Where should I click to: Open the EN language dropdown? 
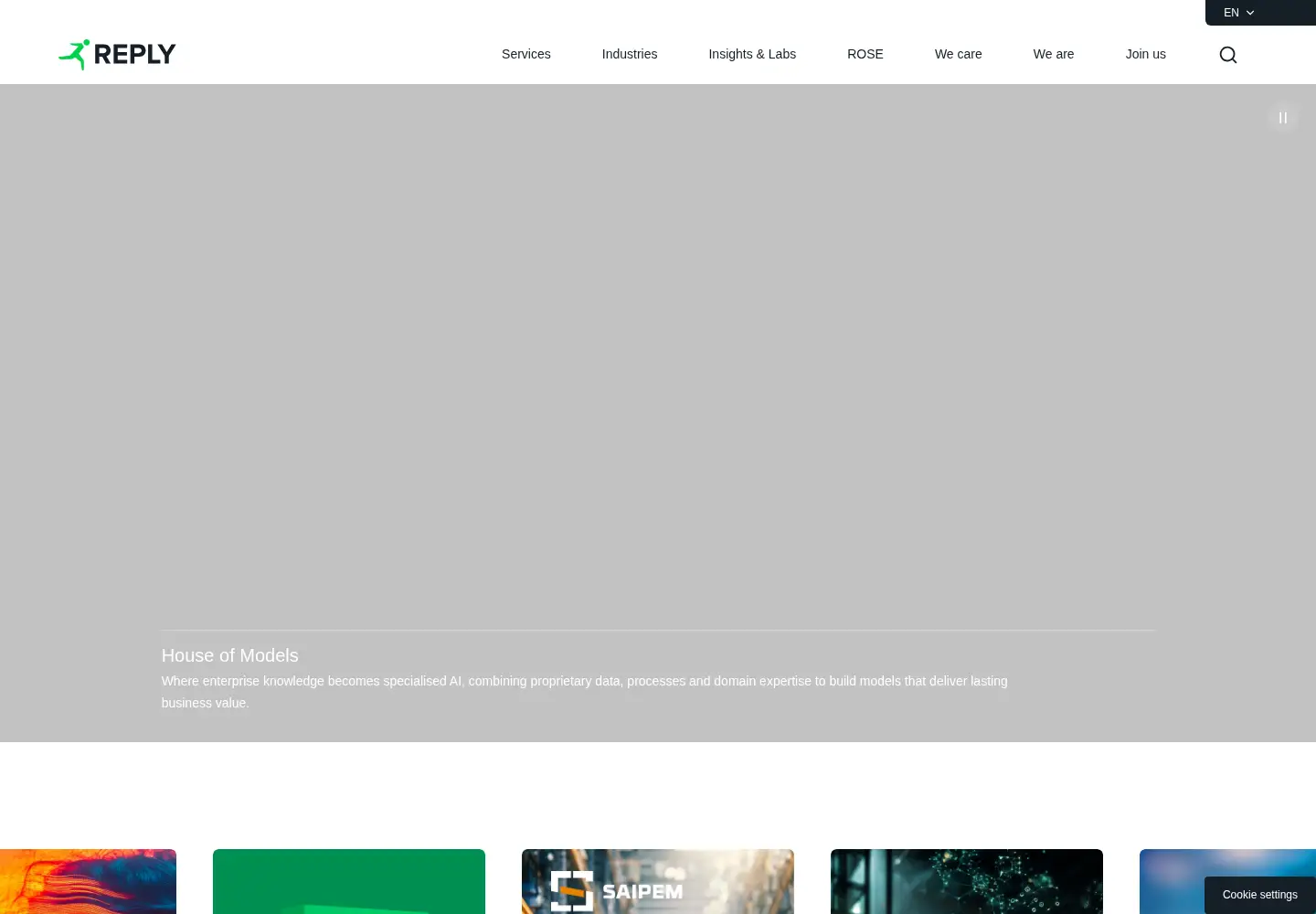pyautogui.click(x=1239, y=13)
